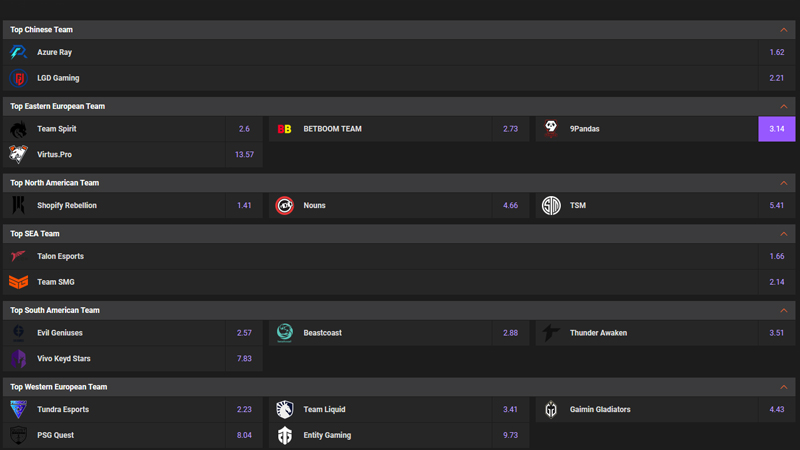The image size is (800, 450).
Task: Collapse the Top Chinese Team section
Action: (784, 30)
